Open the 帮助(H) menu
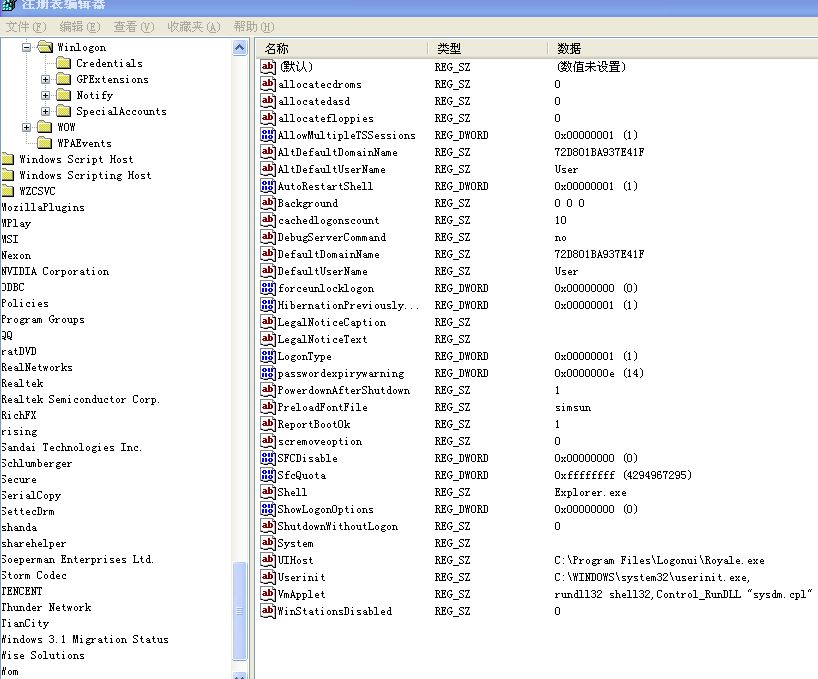The height and width of the screenshot is (679, 818). pyautogui.click(x=254, y=27)
